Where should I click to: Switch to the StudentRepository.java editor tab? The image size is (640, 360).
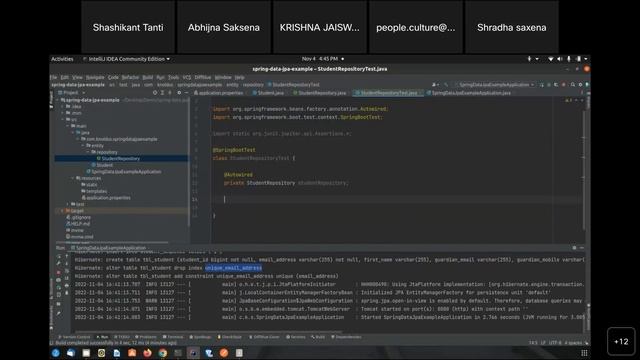tap(320, 93)
